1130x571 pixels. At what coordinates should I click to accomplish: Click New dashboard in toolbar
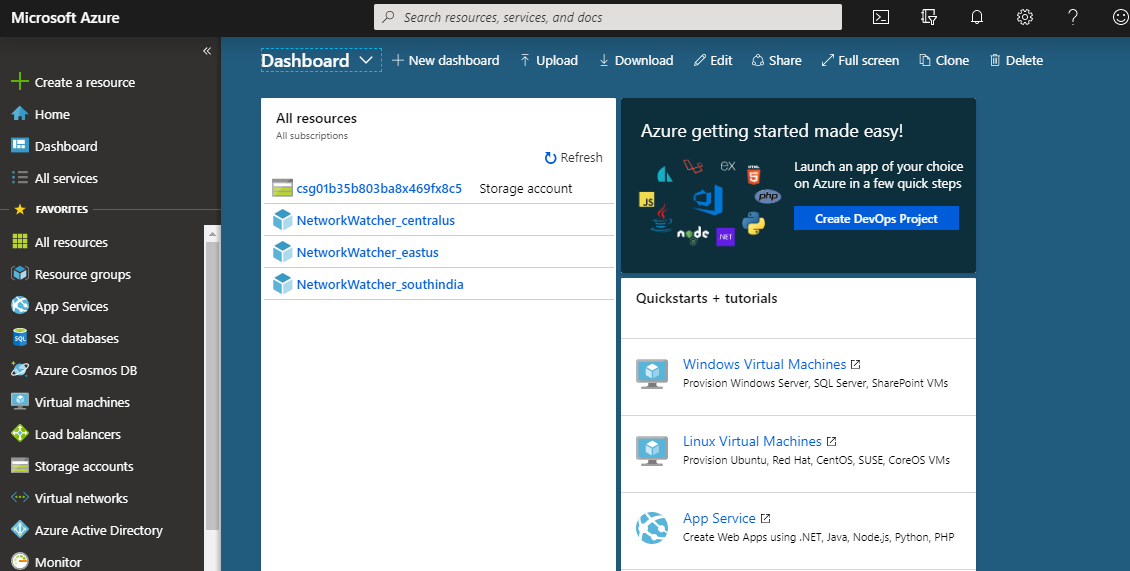(x=446, y=61)
